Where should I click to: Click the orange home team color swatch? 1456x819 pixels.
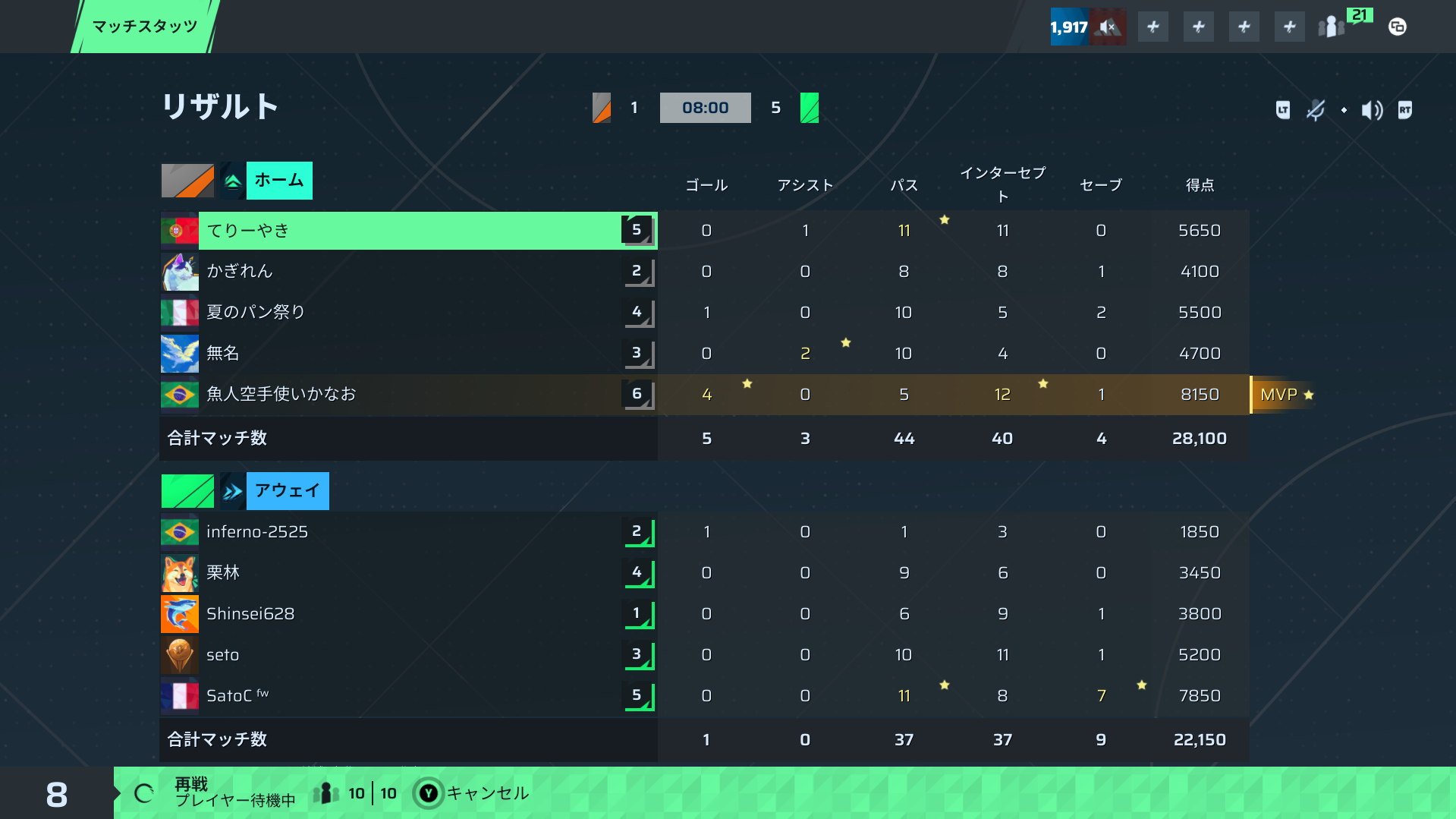187,181
